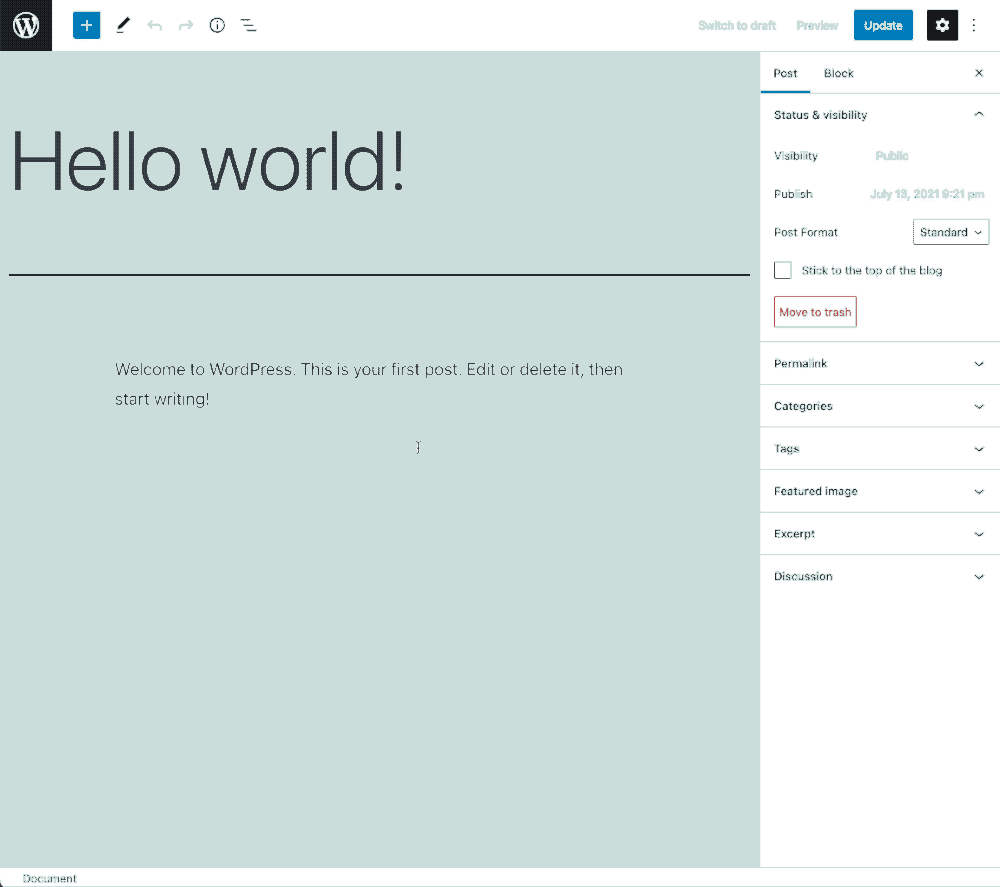This screenshot has width=1000, height=887.
Task: Expand the Categories panel
Action: 879,406
